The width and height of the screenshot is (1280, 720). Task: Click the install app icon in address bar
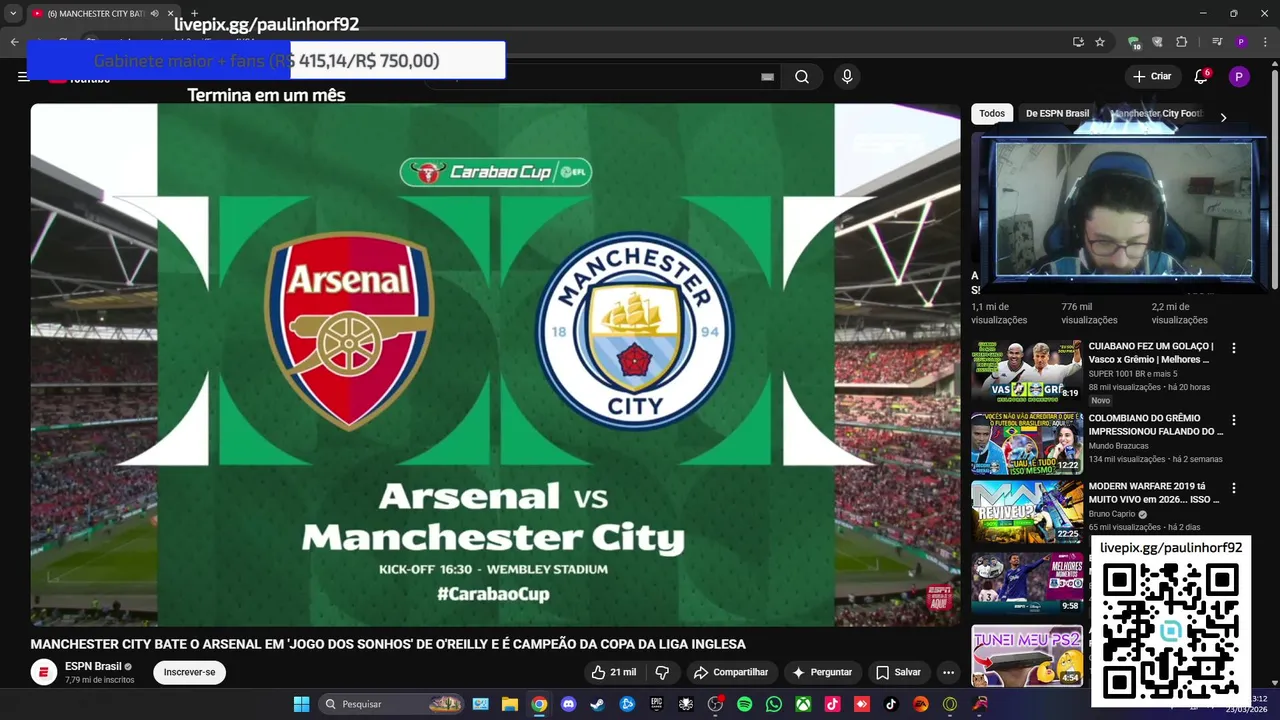pyautogui.click(x=1078, y=42)
